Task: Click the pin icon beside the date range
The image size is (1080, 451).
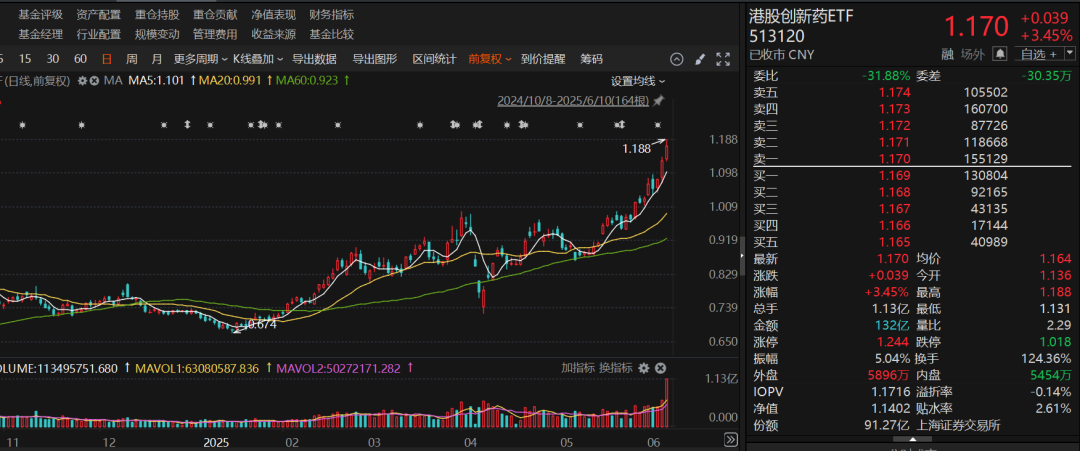Action: tap(660, 101)
